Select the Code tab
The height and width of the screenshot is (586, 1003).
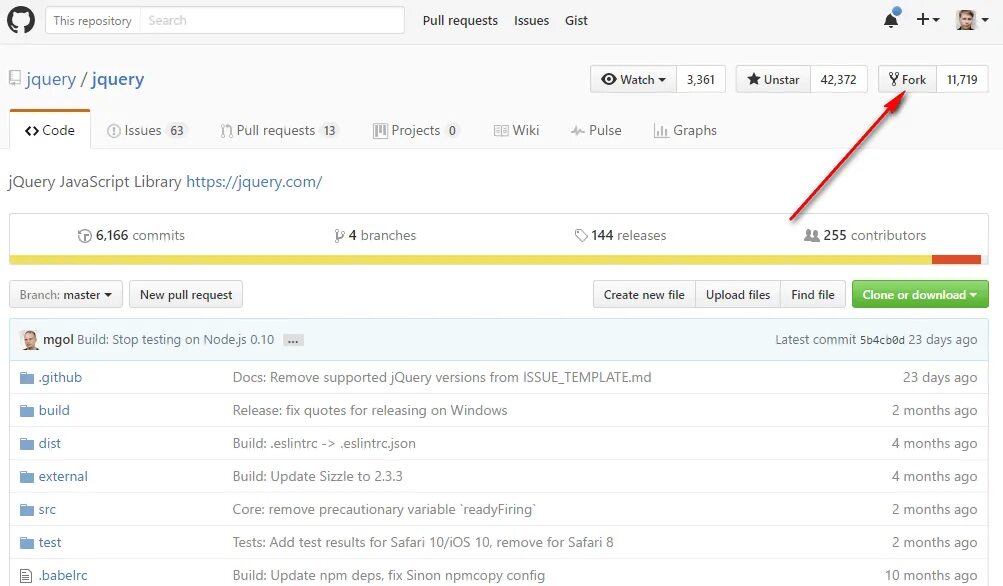tap(50, 130)
